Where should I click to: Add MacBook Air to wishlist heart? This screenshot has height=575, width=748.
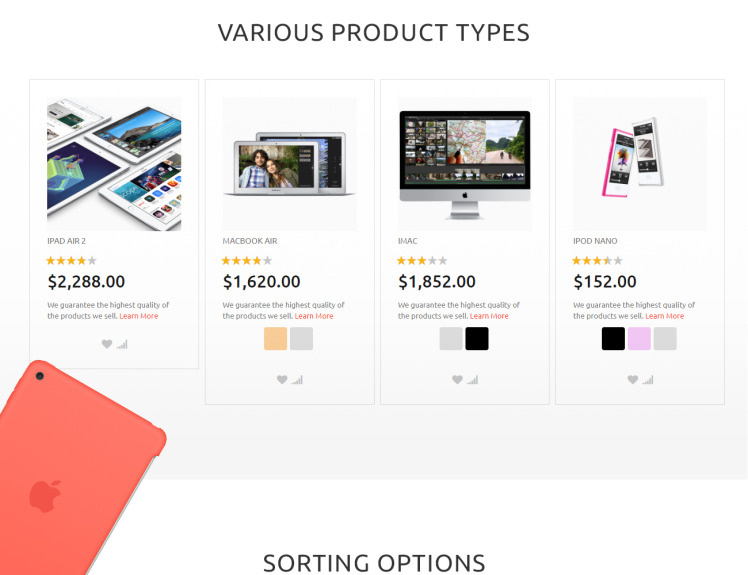tap(282, 380)
